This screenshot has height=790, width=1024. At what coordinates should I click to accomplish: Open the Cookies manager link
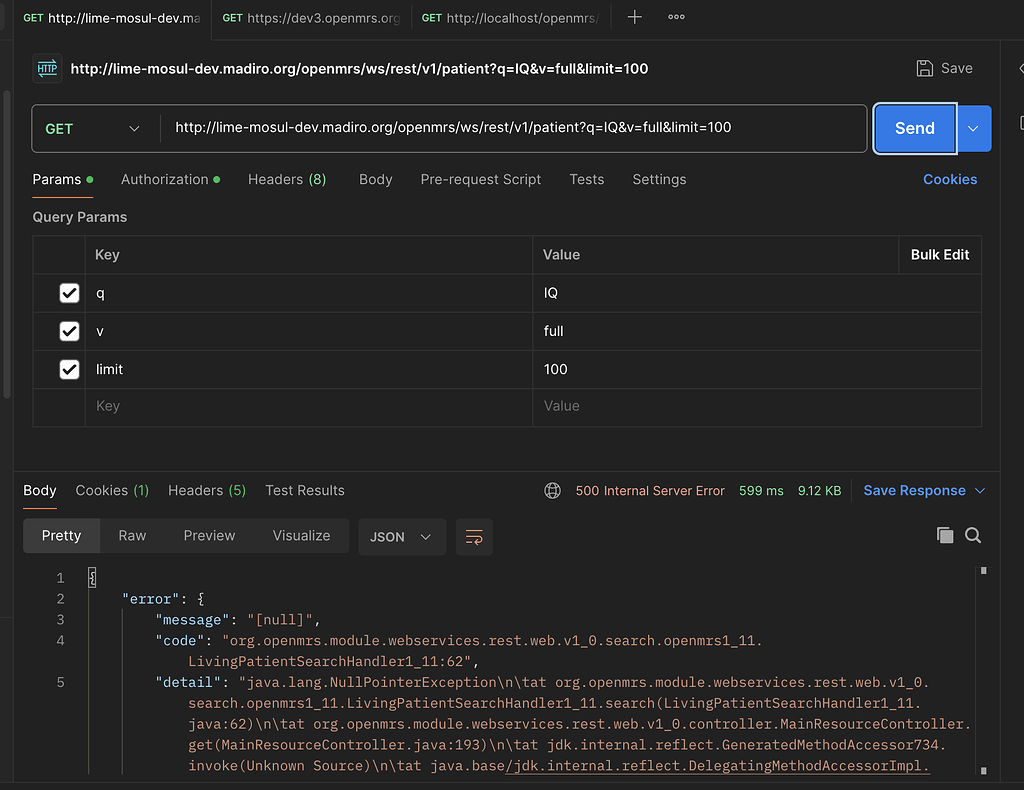[949, 179]
